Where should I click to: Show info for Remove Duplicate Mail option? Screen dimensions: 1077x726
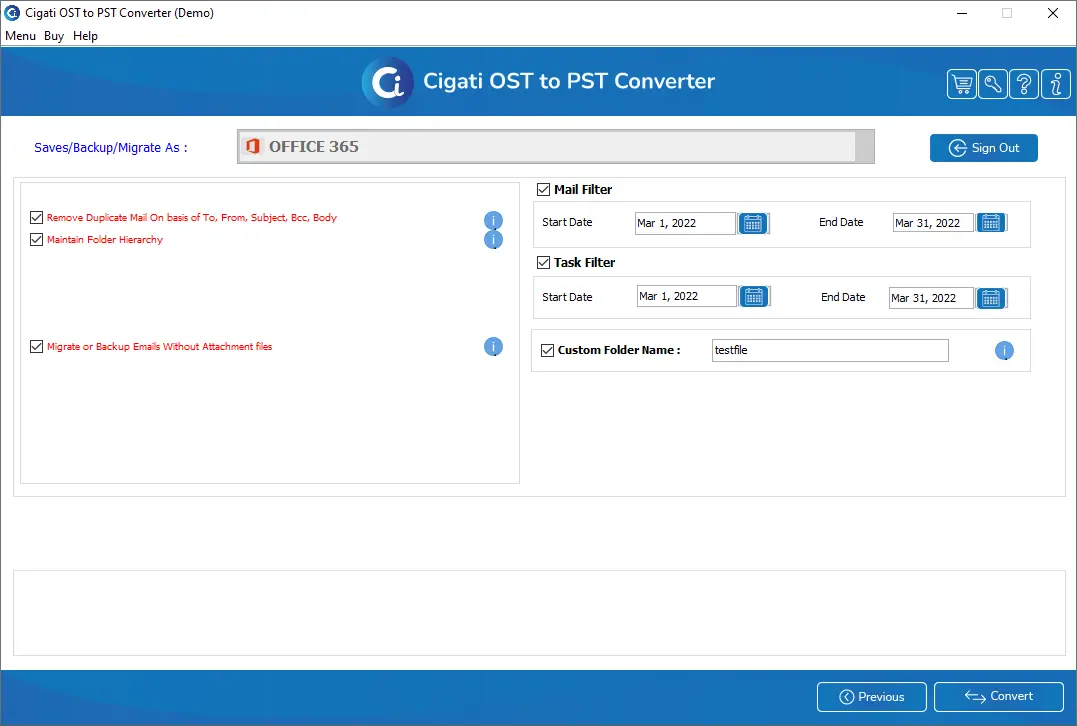point(493,220)
